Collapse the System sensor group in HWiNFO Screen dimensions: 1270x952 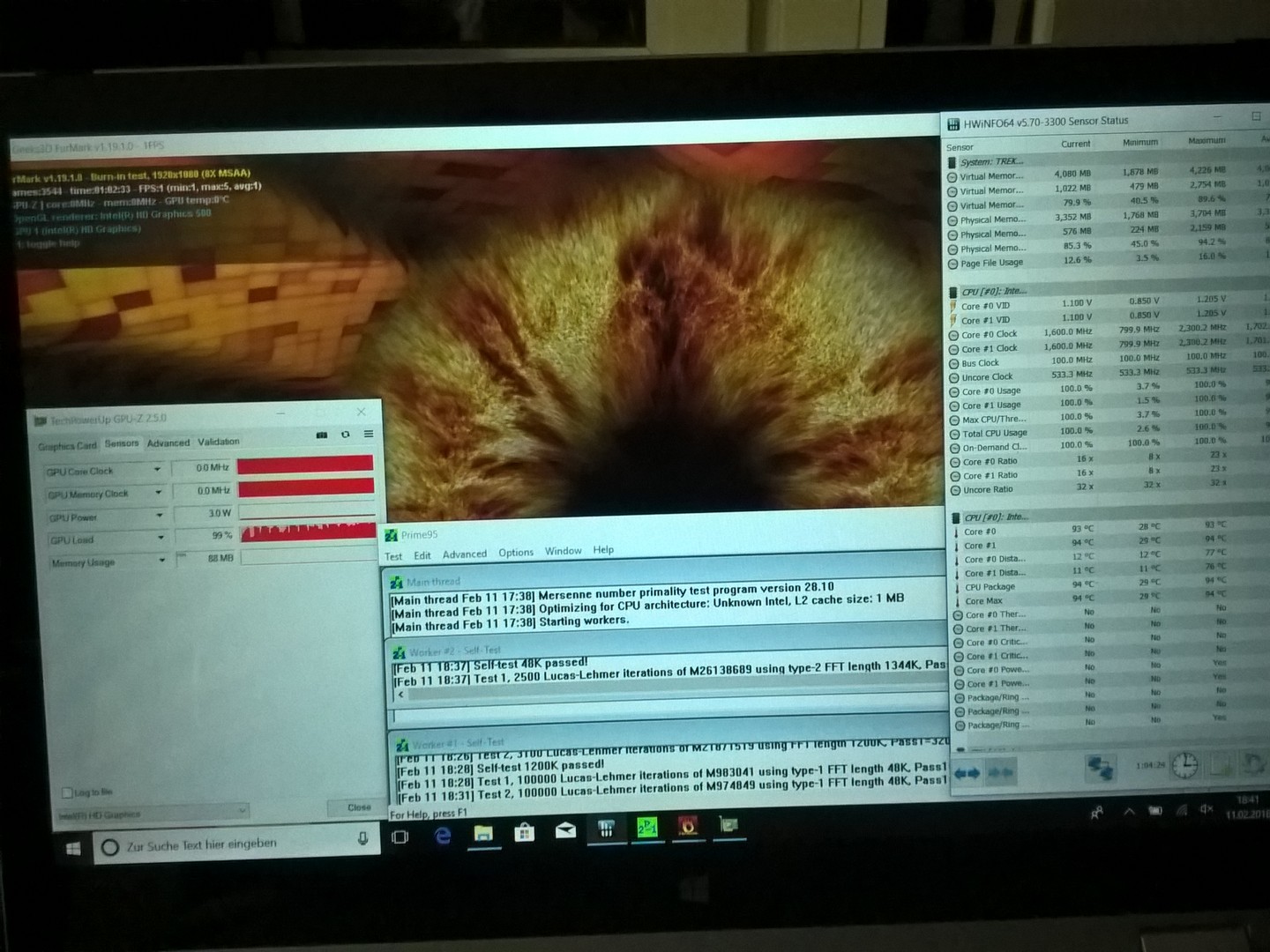(x=952, y=162)
